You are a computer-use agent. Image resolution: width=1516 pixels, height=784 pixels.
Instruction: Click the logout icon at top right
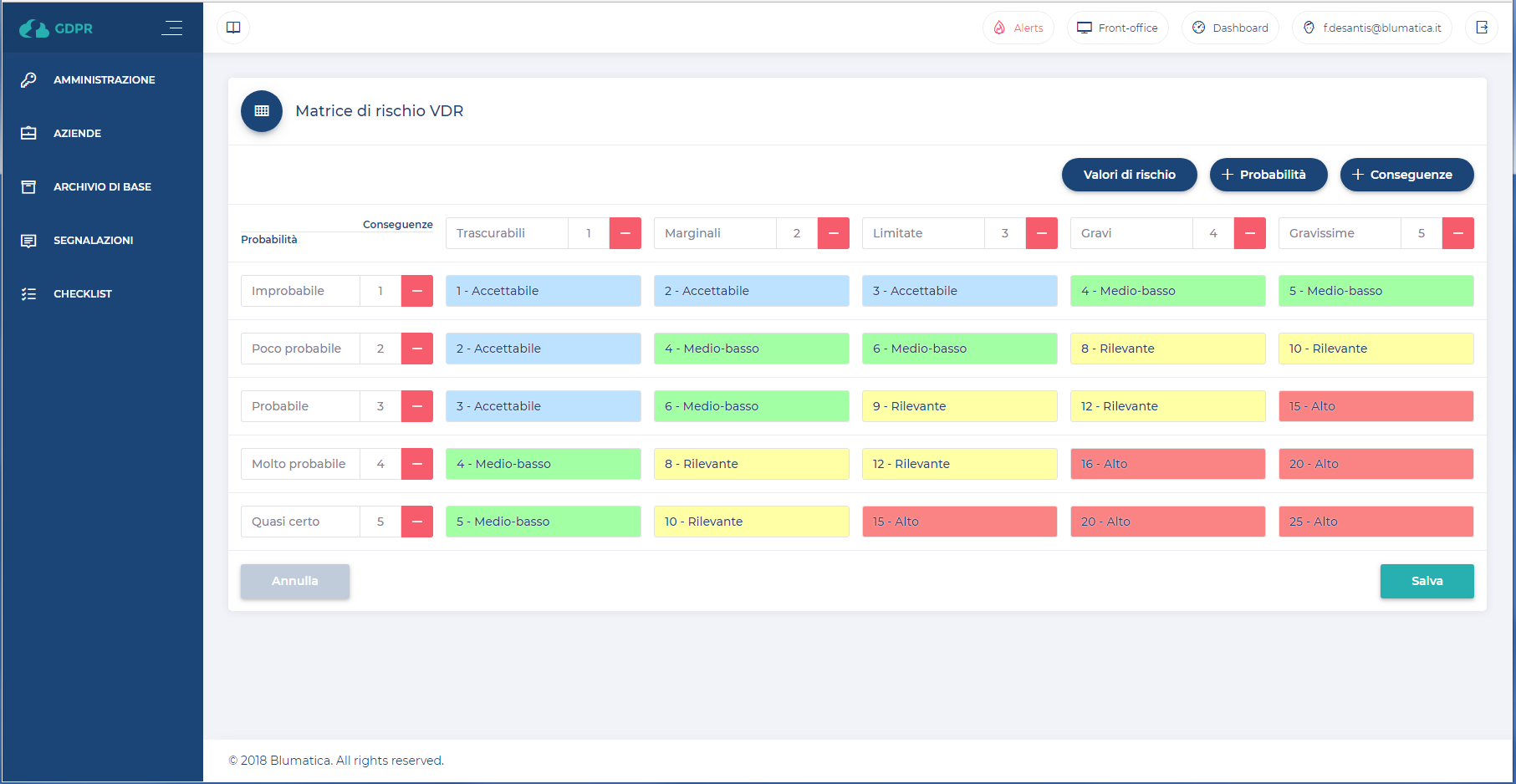point(1482,28)
